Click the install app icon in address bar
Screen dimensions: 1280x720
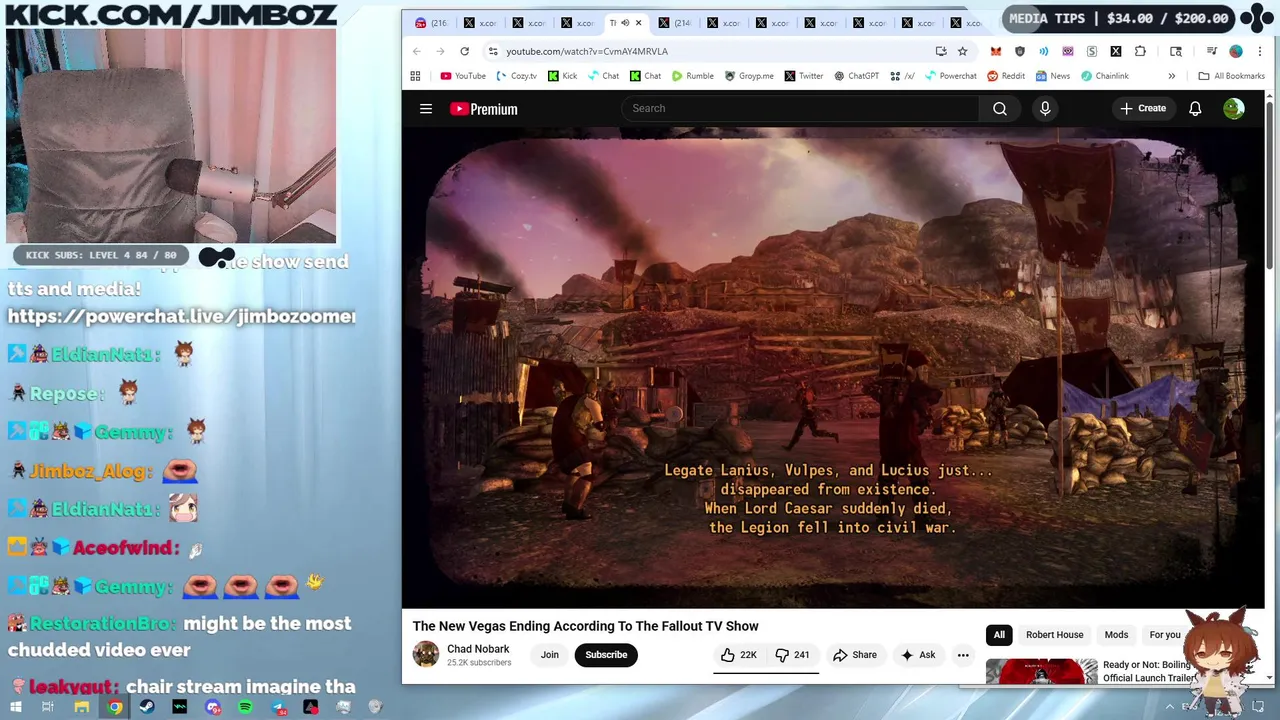941,51
